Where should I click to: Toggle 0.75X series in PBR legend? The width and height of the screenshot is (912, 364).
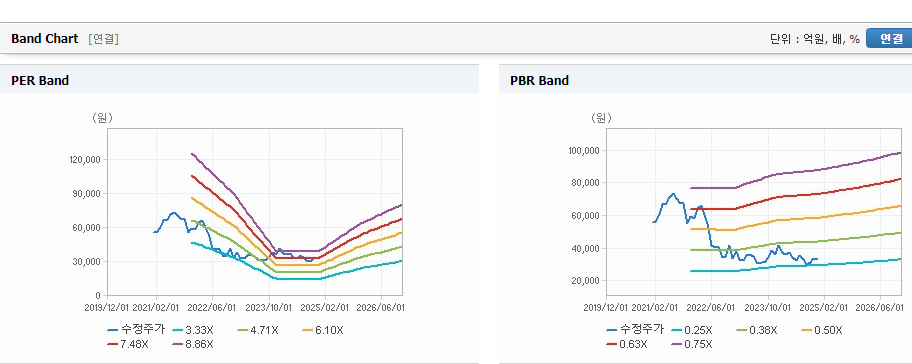(x=692, y=344)
